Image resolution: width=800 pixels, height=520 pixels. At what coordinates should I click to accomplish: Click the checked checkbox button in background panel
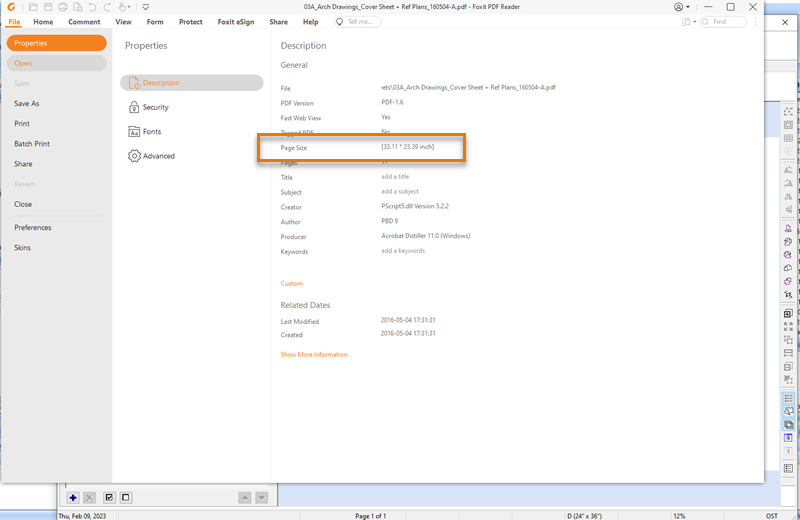click(109, 498)
